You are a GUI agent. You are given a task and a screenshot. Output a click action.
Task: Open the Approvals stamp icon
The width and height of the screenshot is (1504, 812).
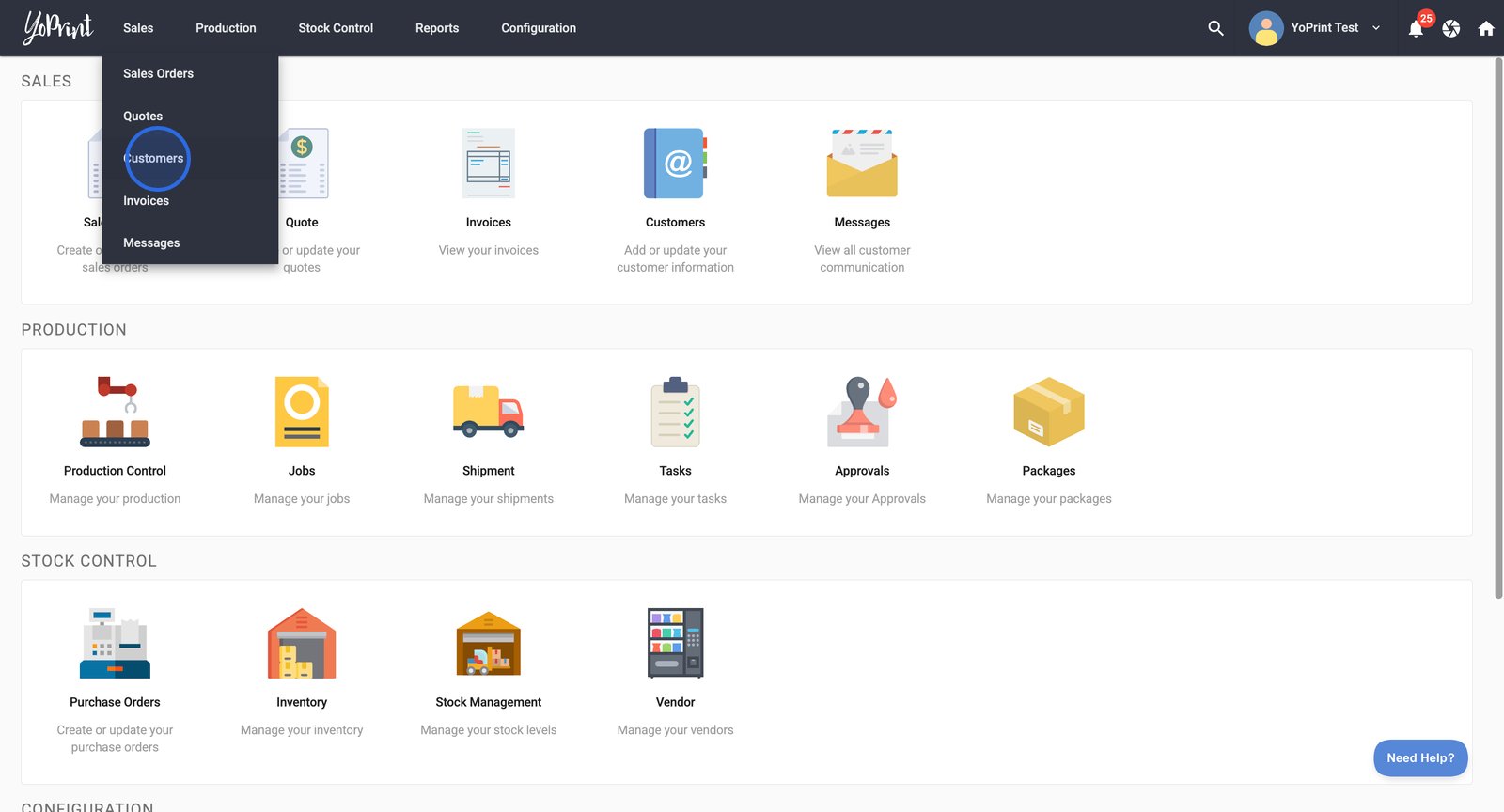tap(862, 412)
